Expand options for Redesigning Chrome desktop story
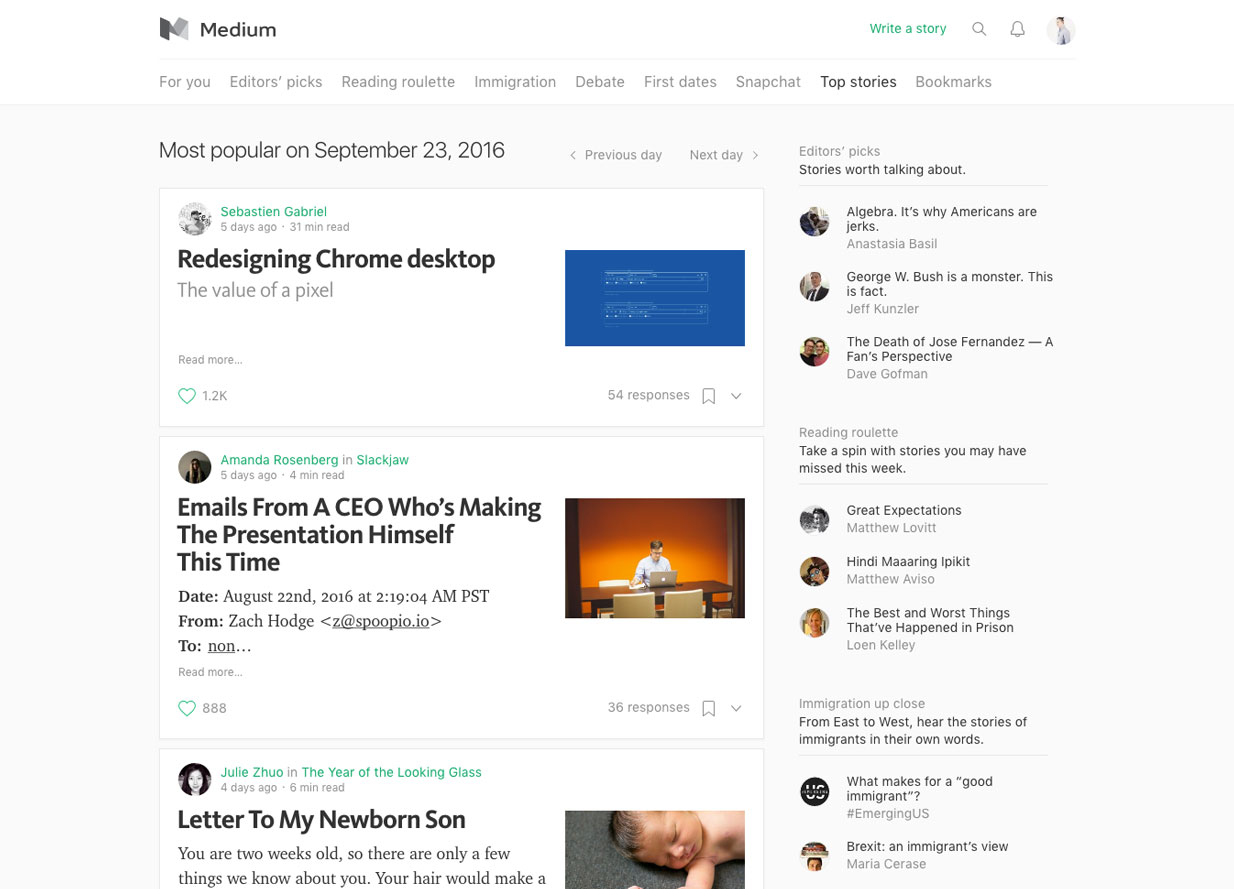Screen dimensions: 1234x889 [736, 396]
